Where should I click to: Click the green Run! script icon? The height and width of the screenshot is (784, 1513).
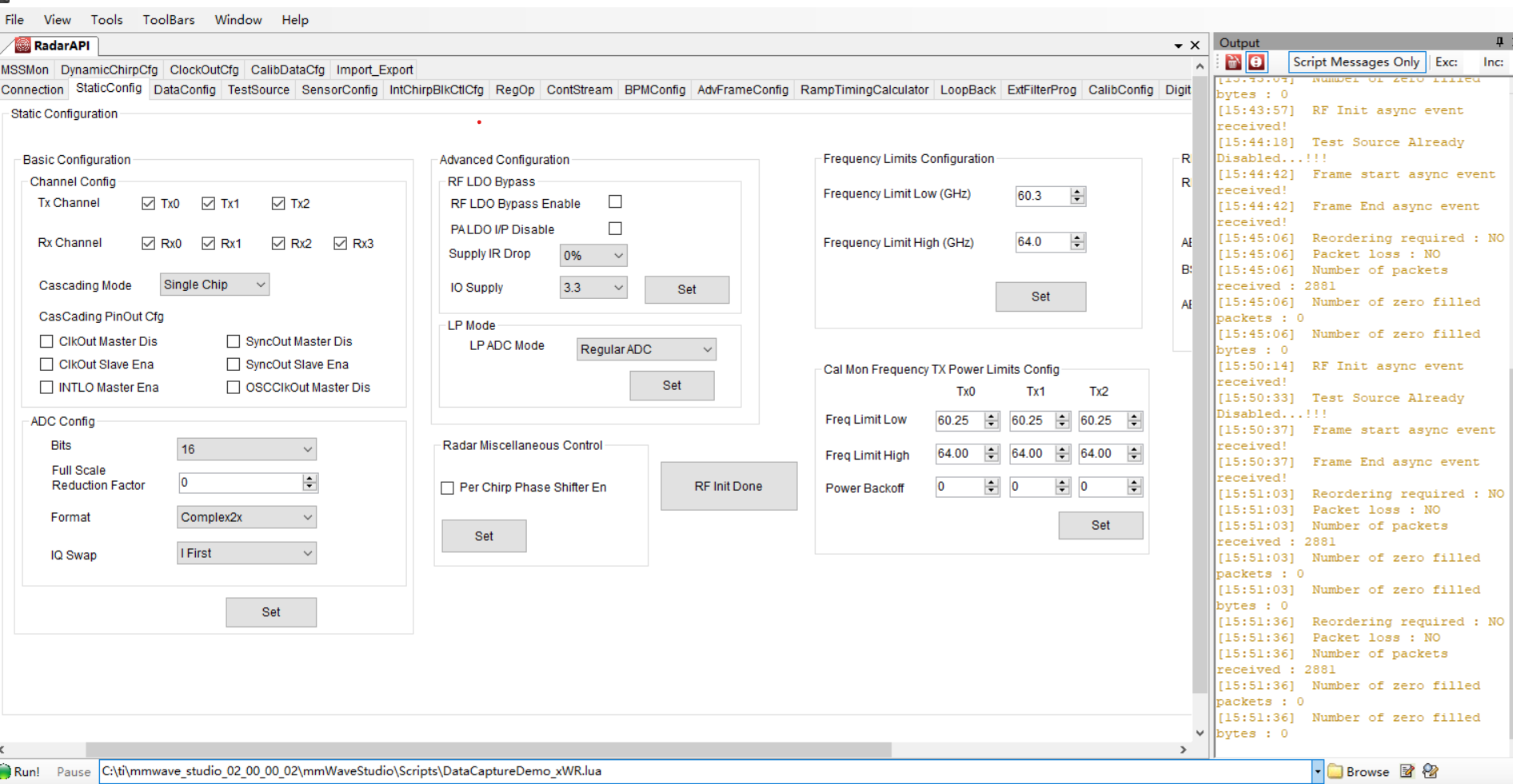pos(6,771)
